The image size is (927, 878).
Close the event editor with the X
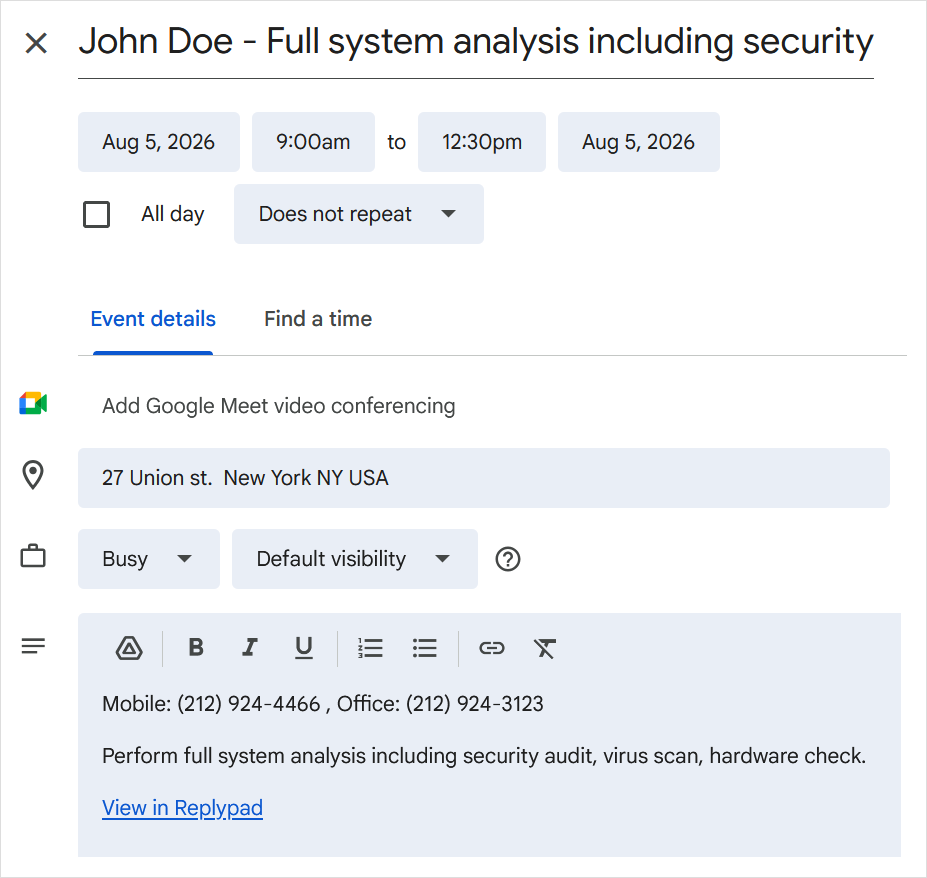[36, 43]
